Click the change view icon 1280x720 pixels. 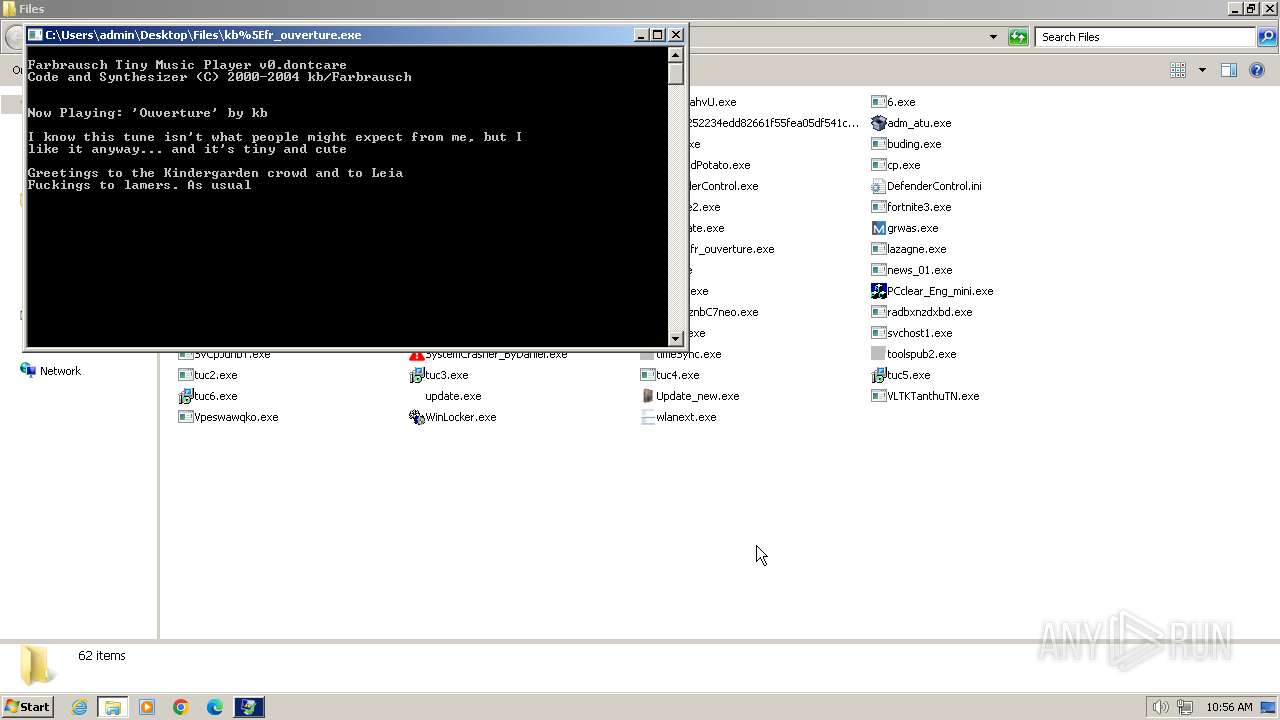(1178, 70)
